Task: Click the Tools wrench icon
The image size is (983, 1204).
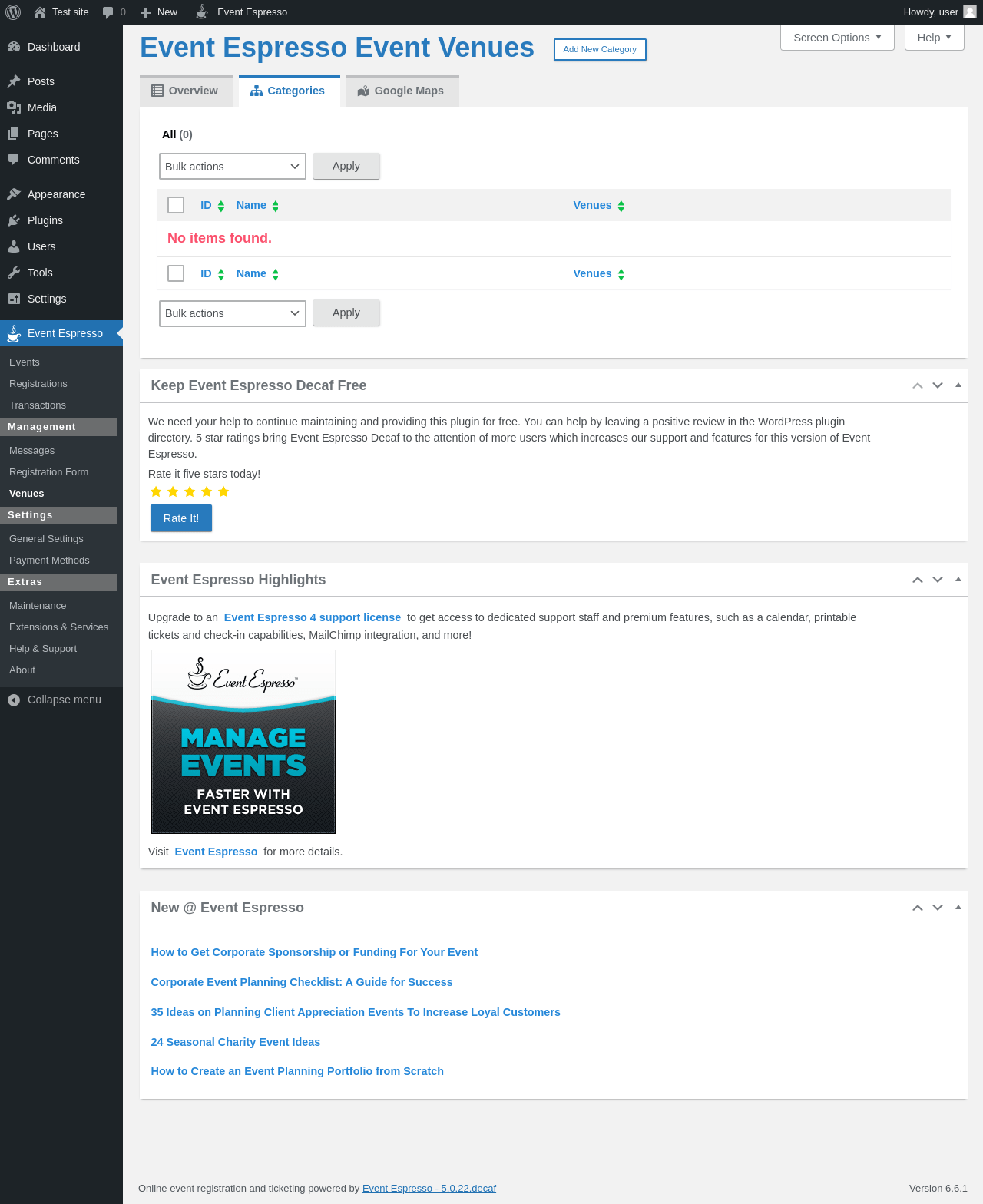Action: [14, 273]
